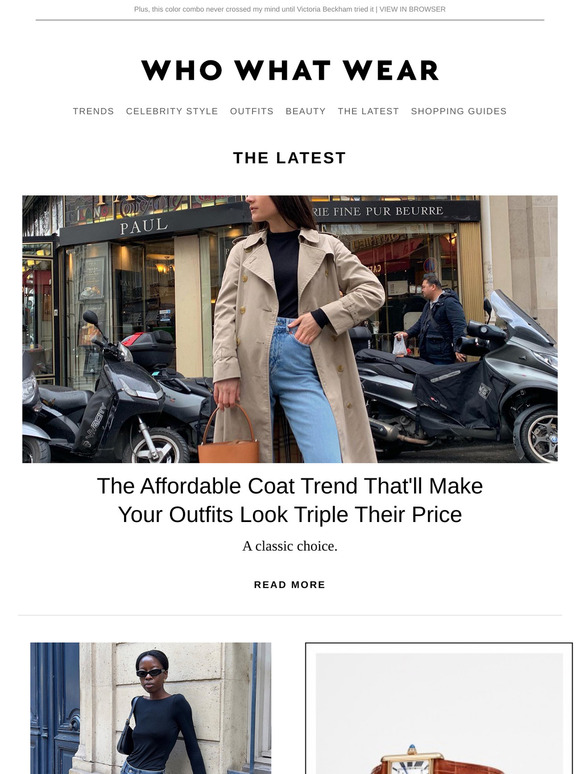
Task: Click the READ MORE button
Action: click(x=290, y=585)
